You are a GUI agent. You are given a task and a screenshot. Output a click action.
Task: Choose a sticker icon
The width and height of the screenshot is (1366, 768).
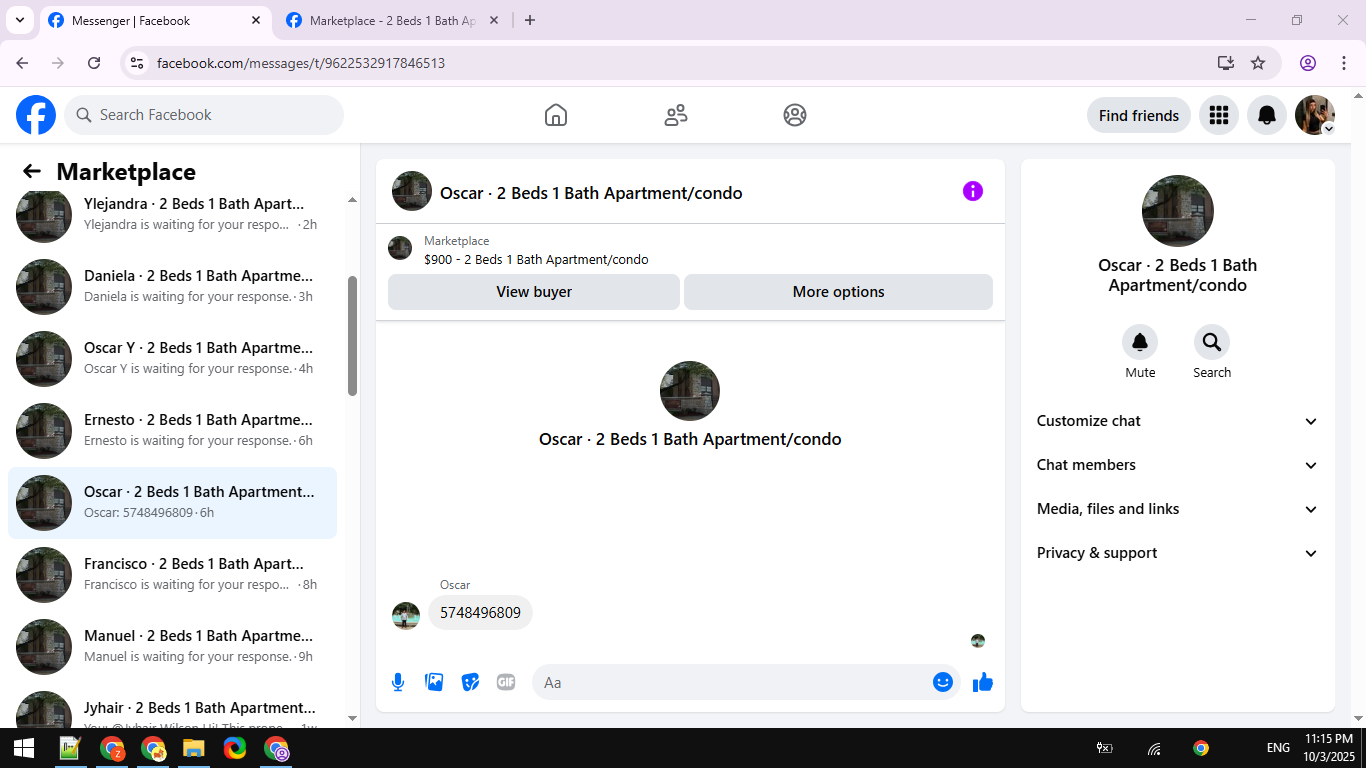[x=470, y=682]
